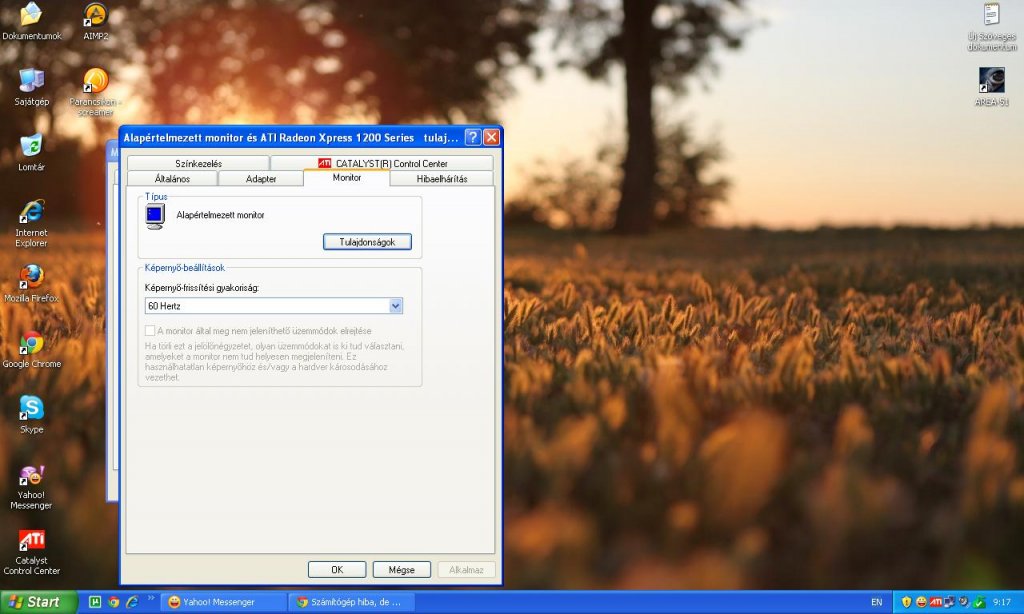The width and height of the screenshot is (1024, 614).
Task: Click the yellow security shield tray icon
Action: [x=906, y=602]
